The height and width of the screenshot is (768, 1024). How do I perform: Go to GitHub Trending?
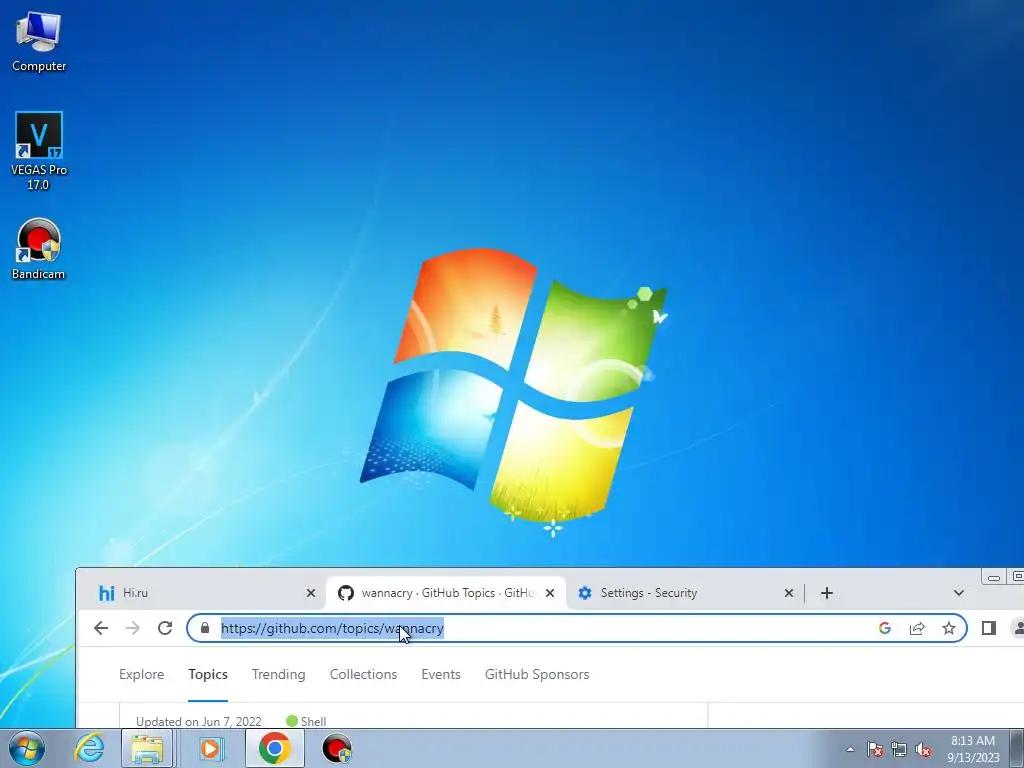(x=279, y=675)
